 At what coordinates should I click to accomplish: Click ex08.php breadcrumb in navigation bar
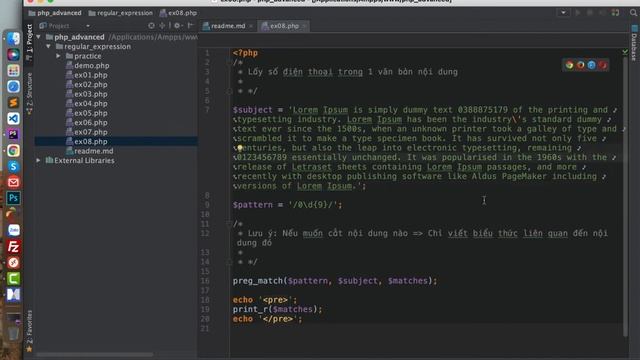178,13
